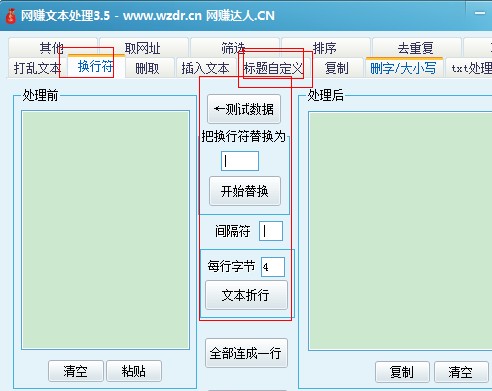The image size is (492, 391).
Task: Edit the 每行字节 value field
Action: (273, 267)
